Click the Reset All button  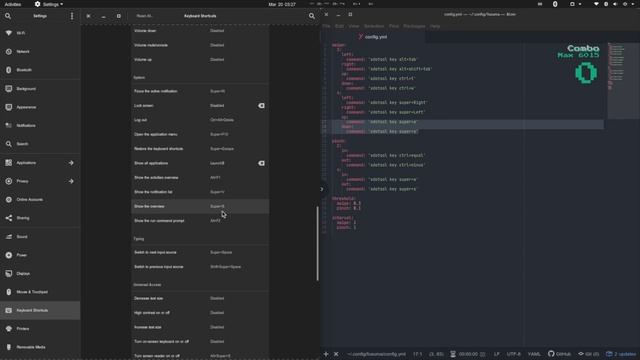[x=144, y=16]
